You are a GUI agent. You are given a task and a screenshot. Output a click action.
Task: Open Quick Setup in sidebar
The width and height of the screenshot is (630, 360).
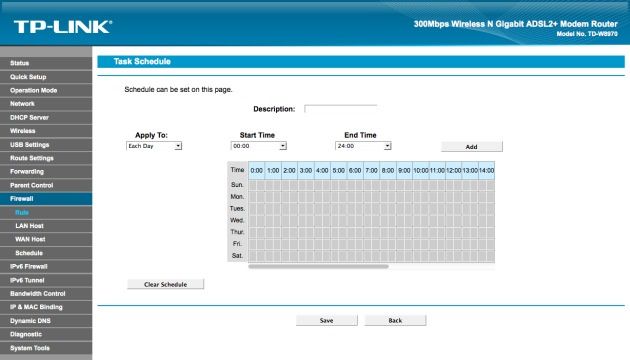(46, 77)
